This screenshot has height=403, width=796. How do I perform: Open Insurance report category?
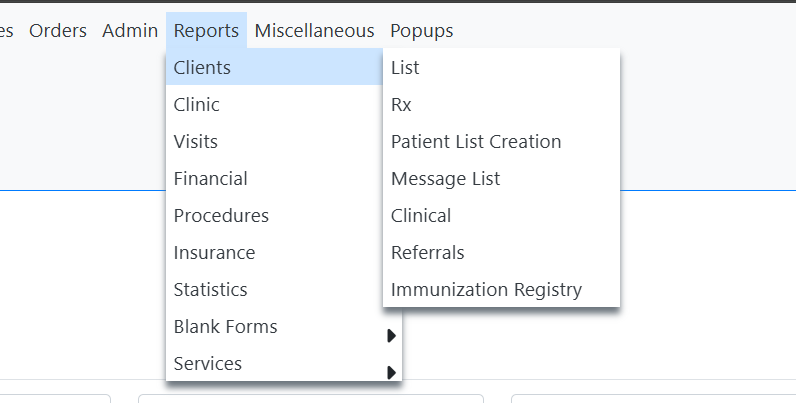click(214, 253)
